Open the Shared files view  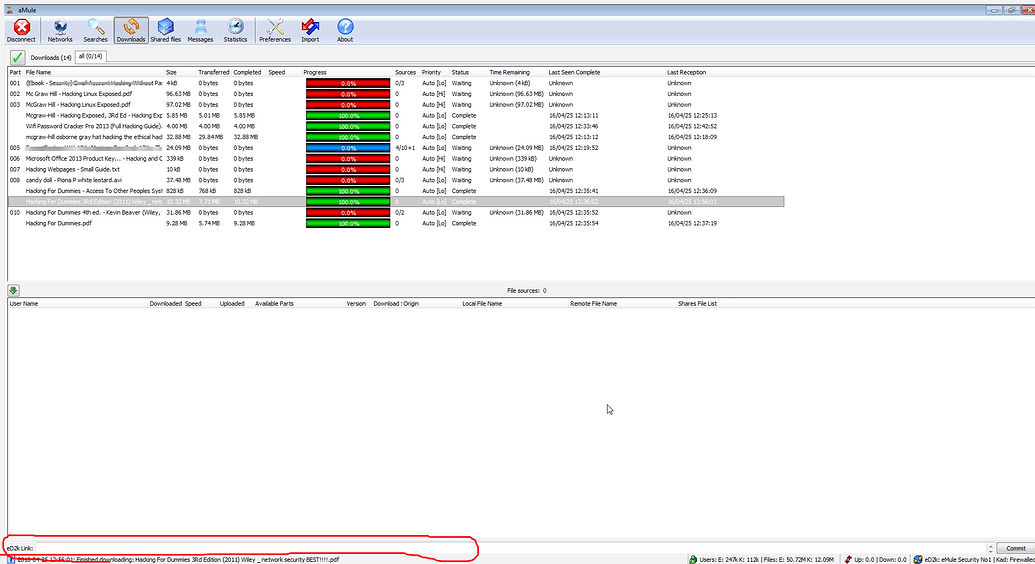pos(165,30)
